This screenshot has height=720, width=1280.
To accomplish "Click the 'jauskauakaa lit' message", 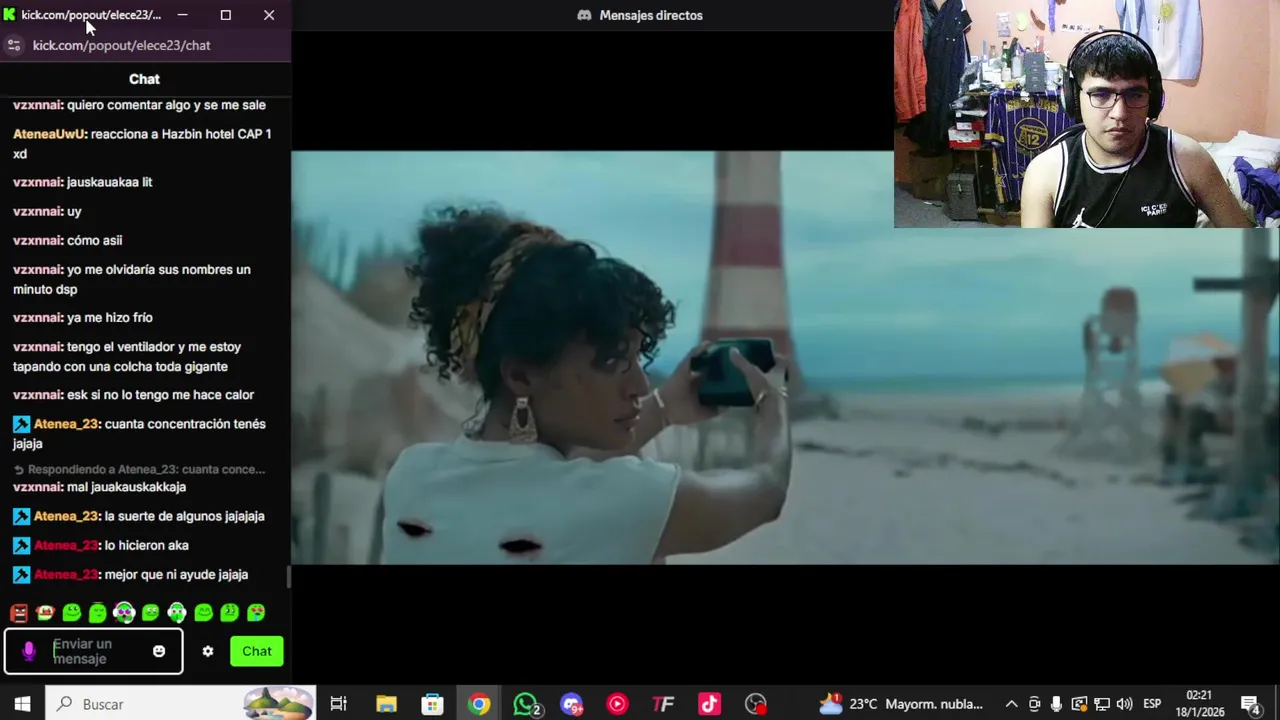I will pos(109,182).
